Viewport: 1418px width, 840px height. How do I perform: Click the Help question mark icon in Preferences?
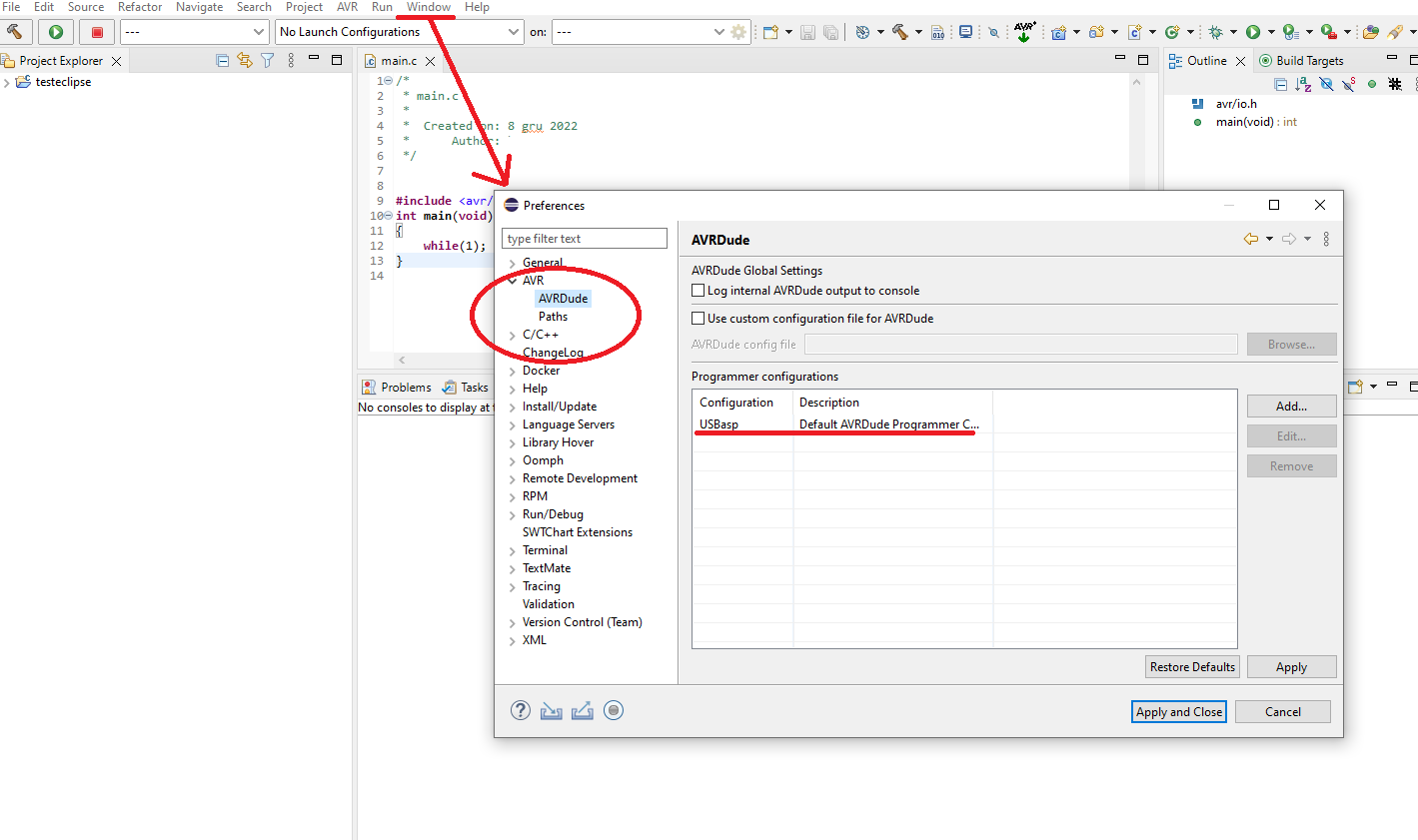pos(521,710)
